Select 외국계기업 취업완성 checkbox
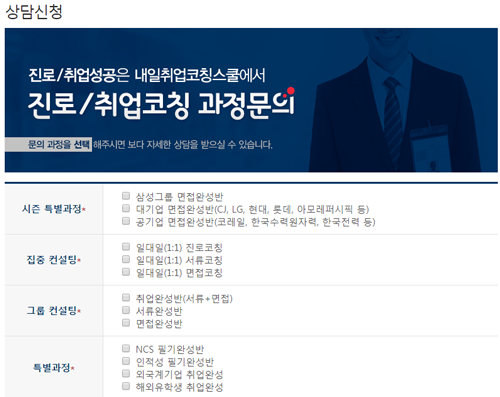500x397 pixels. (126, 373)
